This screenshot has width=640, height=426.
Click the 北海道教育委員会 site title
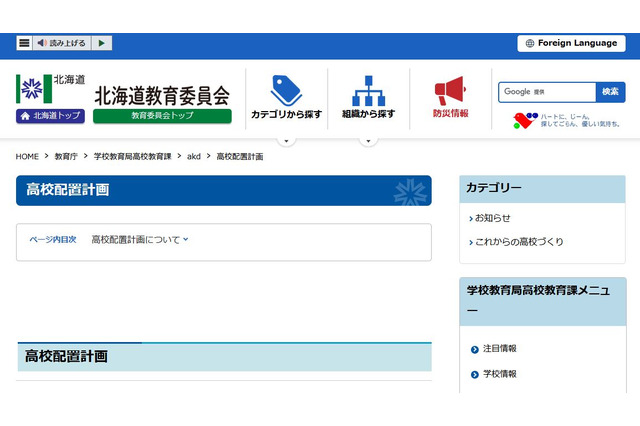click(162, 95)
